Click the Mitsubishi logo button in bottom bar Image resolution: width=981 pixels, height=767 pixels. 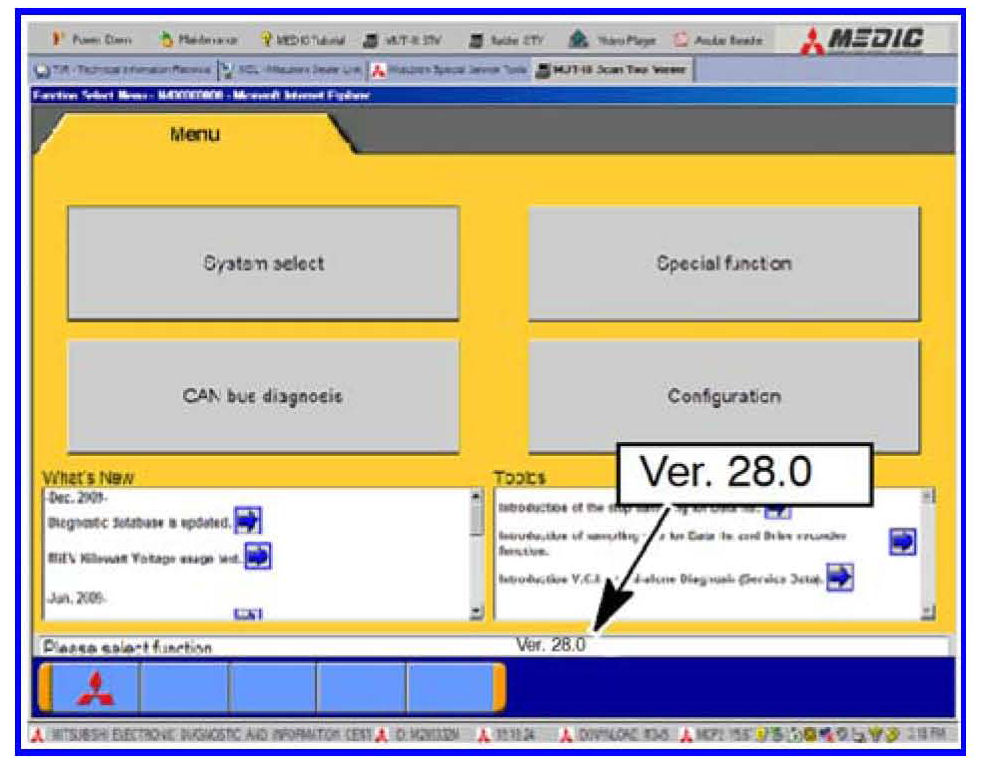(94, 687)
